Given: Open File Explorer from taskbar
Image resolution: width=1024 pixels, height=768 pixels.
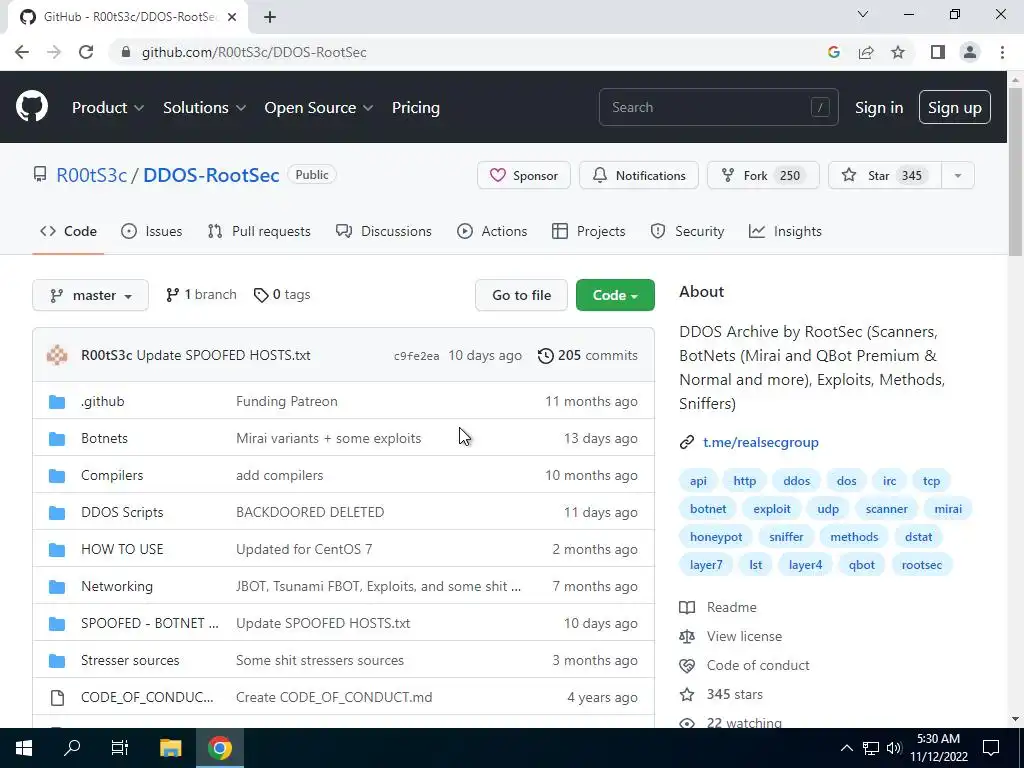Looking at the screenshot, I should point(170,748).
